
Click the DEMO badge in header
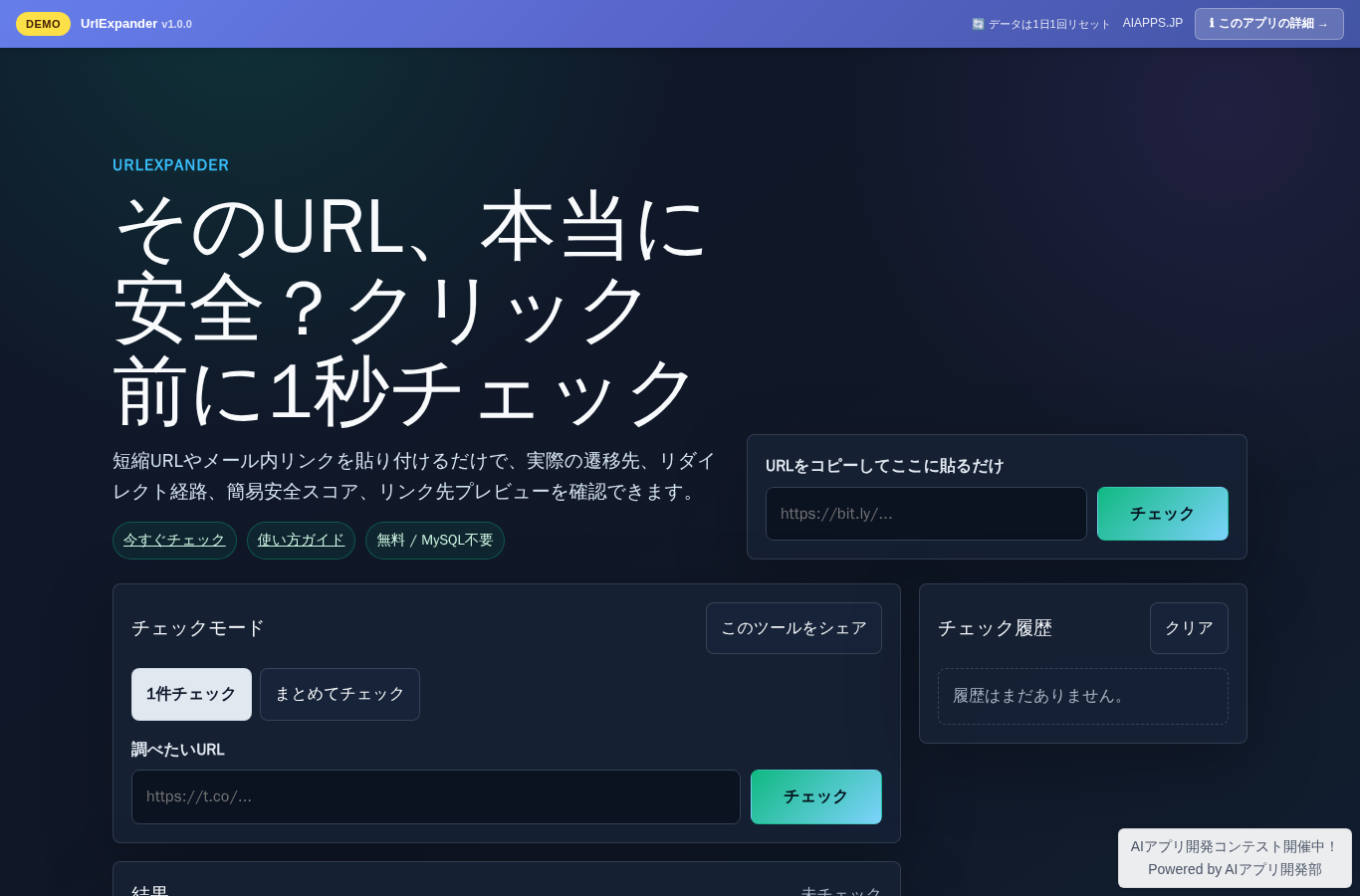tap(43, 24)
